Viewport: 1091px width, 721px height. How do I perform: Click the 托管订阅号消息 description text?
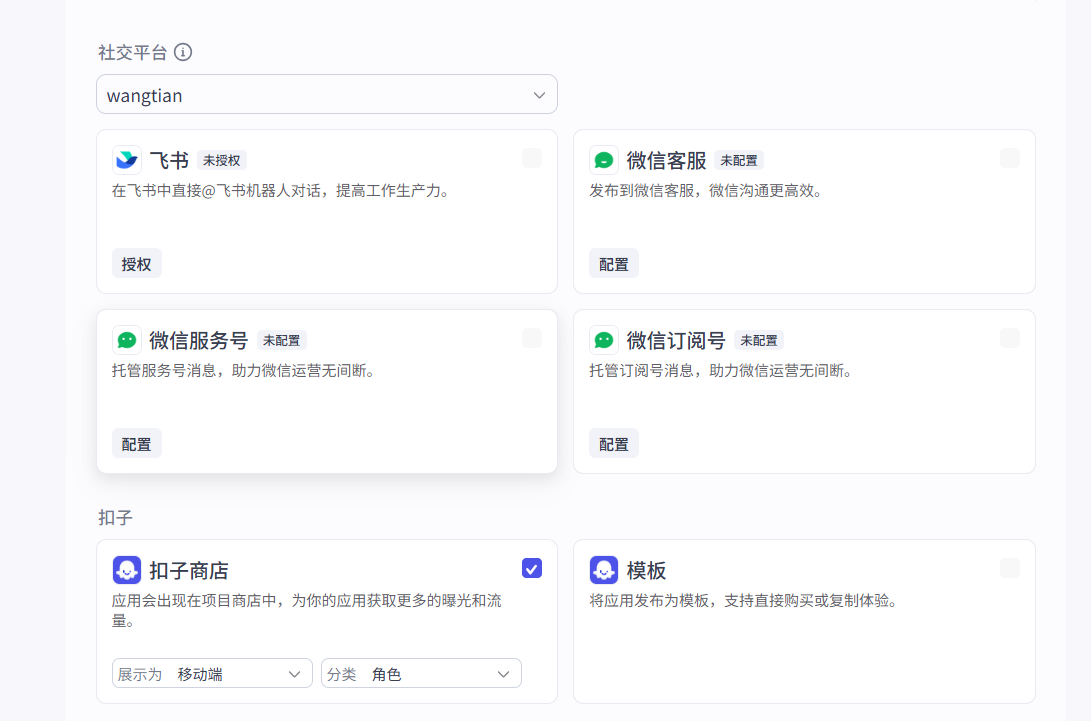click(722, 371)
